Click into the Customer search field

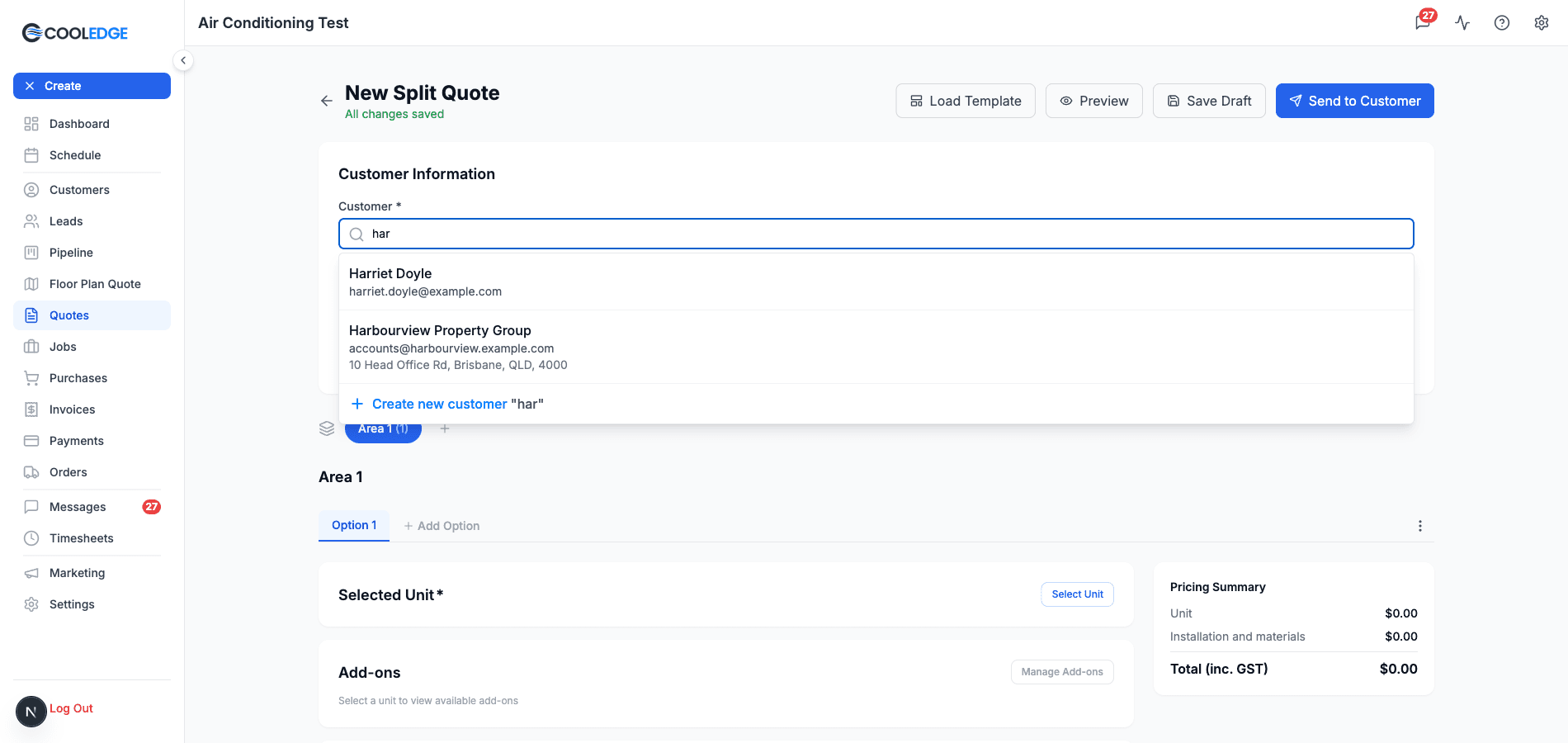point(876,234)
